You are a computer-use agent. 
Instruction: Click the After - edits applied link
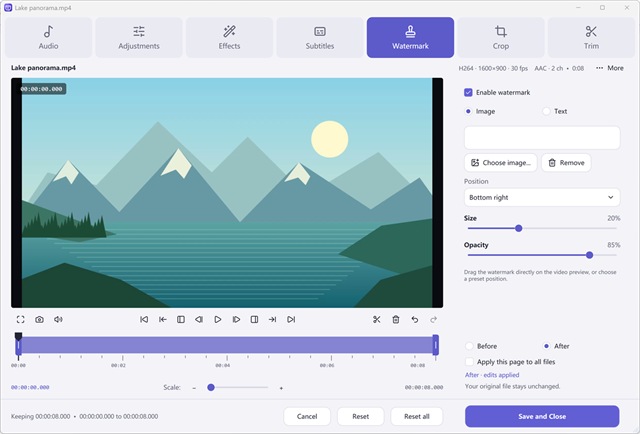click(x=492, y=375)
